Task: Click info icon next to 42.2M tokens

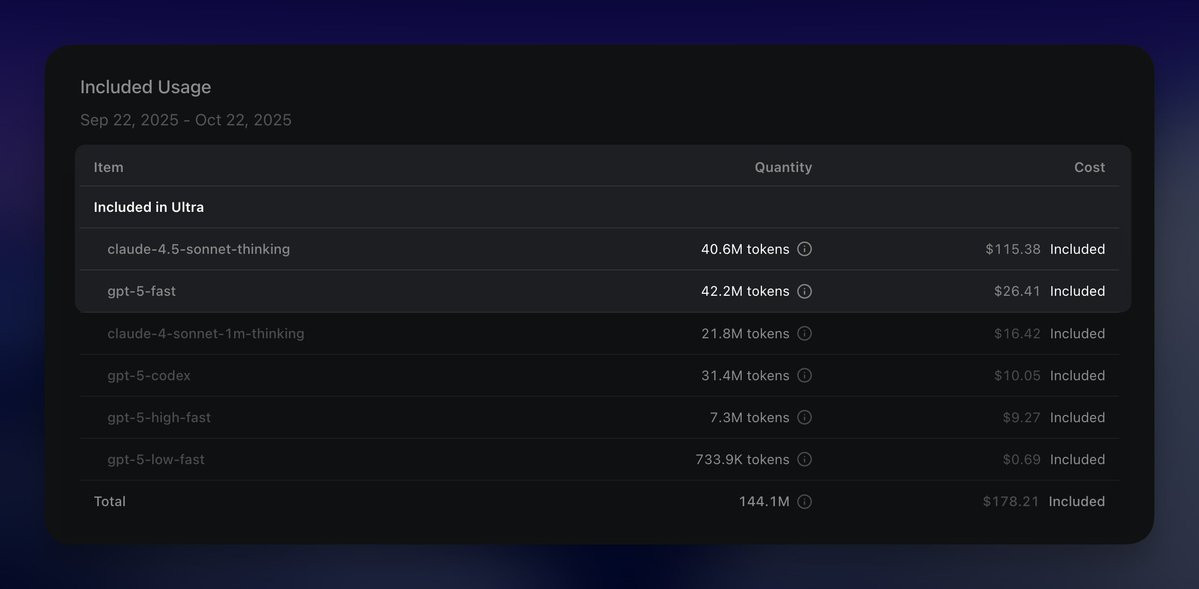Action: [804, 291]
